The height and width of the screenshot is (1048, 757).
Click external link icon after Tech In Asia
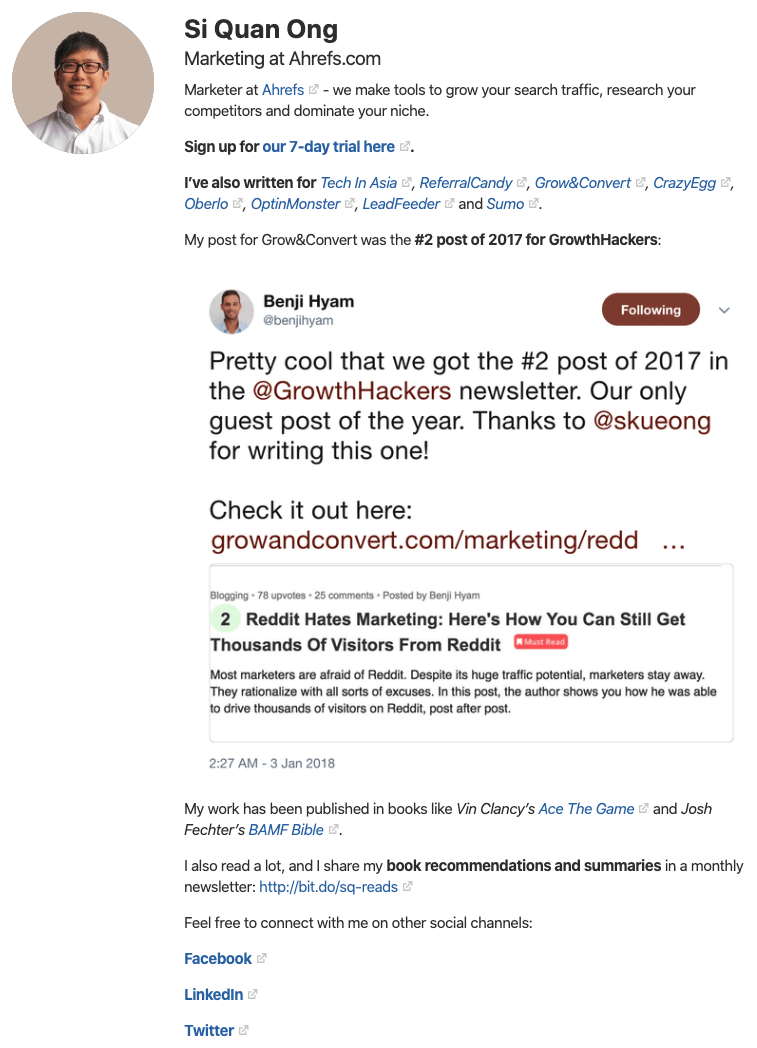click(406, 183)
